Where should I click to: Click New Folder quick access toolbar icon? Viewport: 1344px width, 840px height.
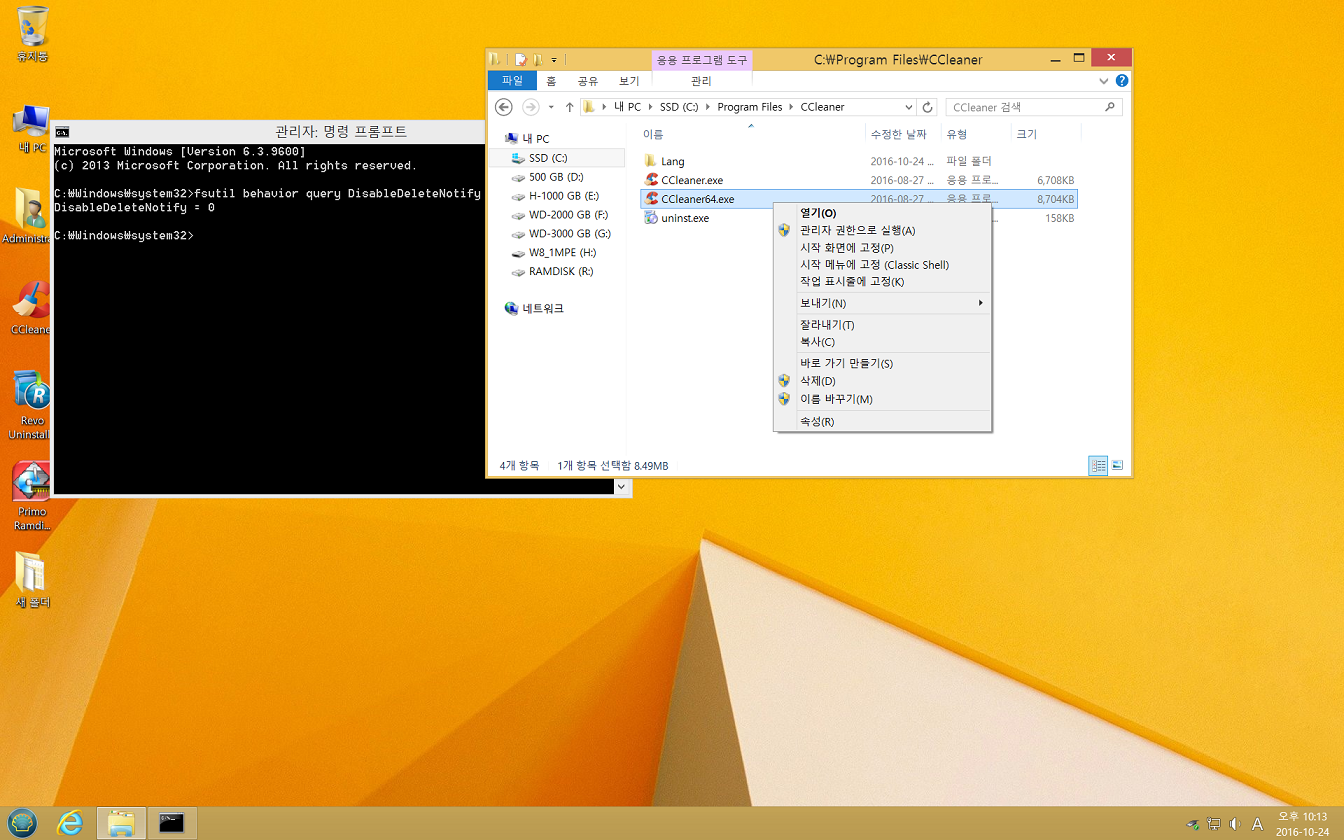(x=537, y=59)
